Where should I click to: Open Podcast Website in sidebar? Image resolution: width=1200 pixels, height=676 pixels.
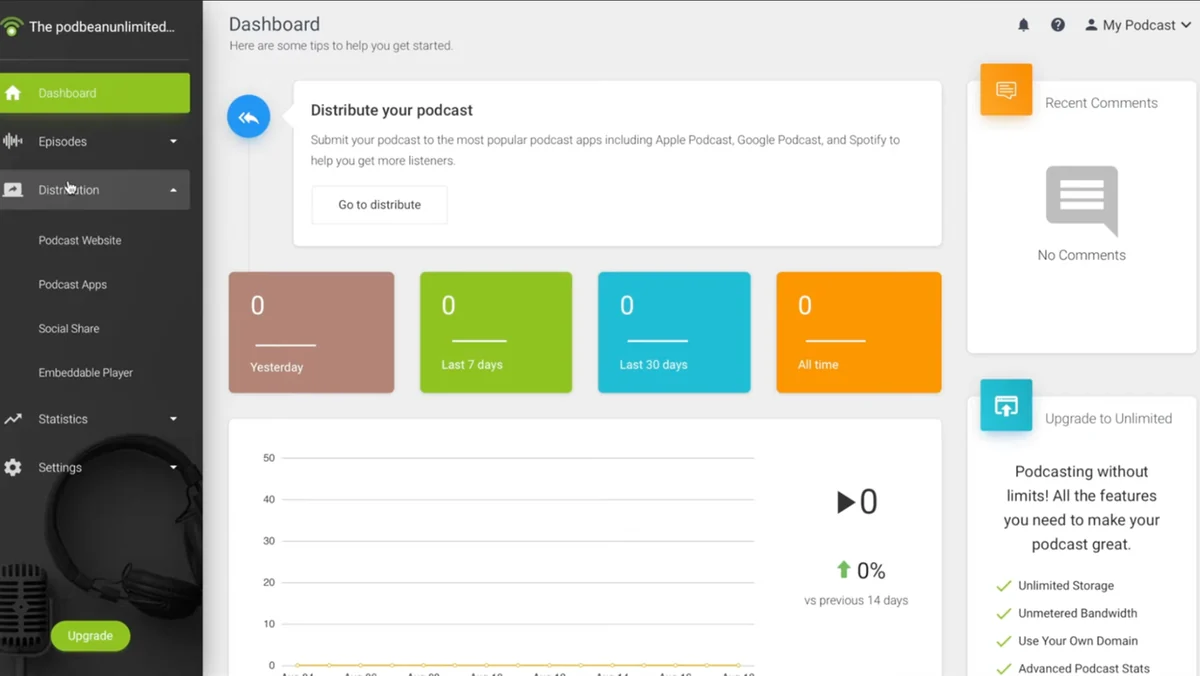pos(80,240)
